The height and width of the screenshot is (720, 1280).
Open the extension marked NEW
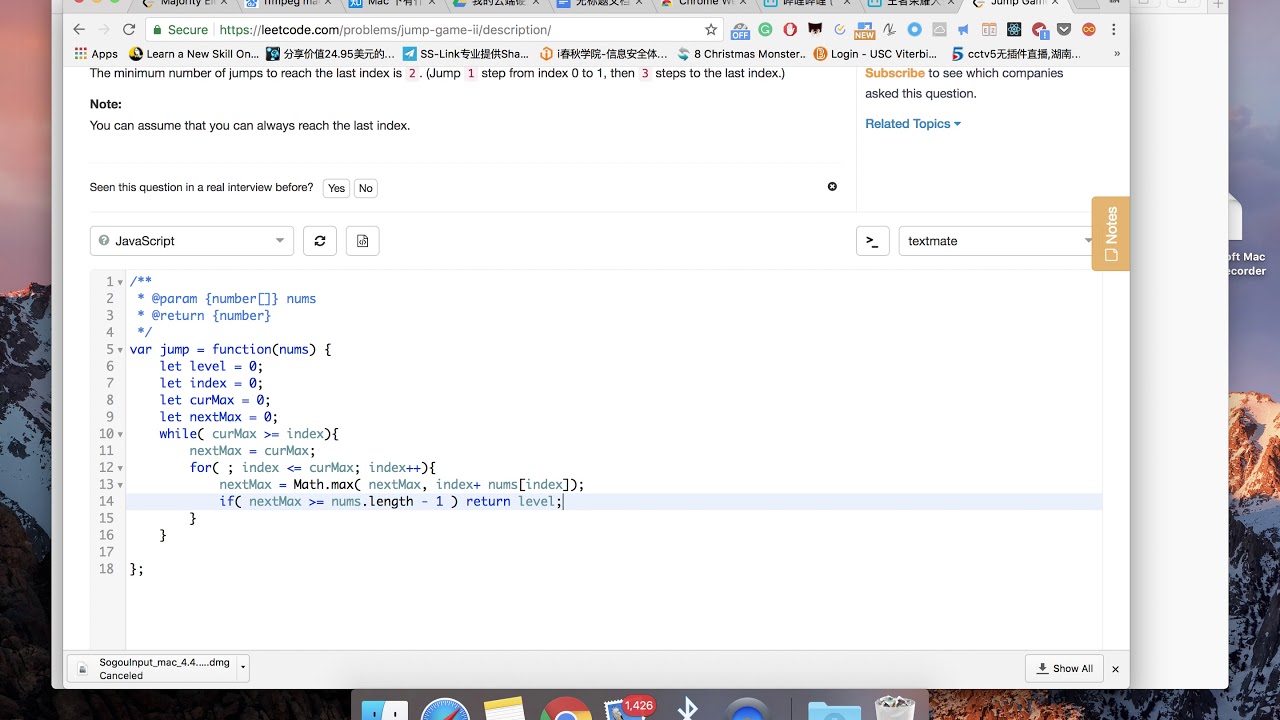tap(864, 31)
